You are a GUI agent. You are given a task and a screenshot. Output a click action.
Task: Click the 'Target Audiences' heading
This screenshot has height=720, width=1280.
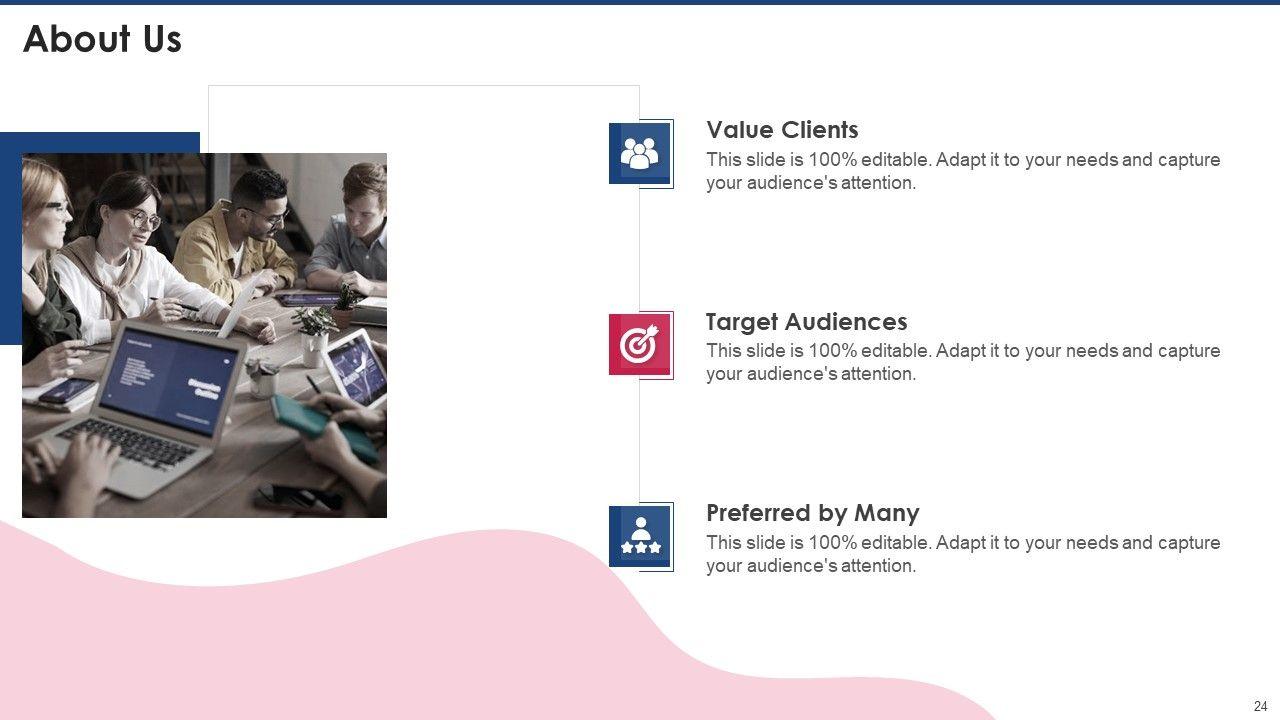click(x=806, y=322)
